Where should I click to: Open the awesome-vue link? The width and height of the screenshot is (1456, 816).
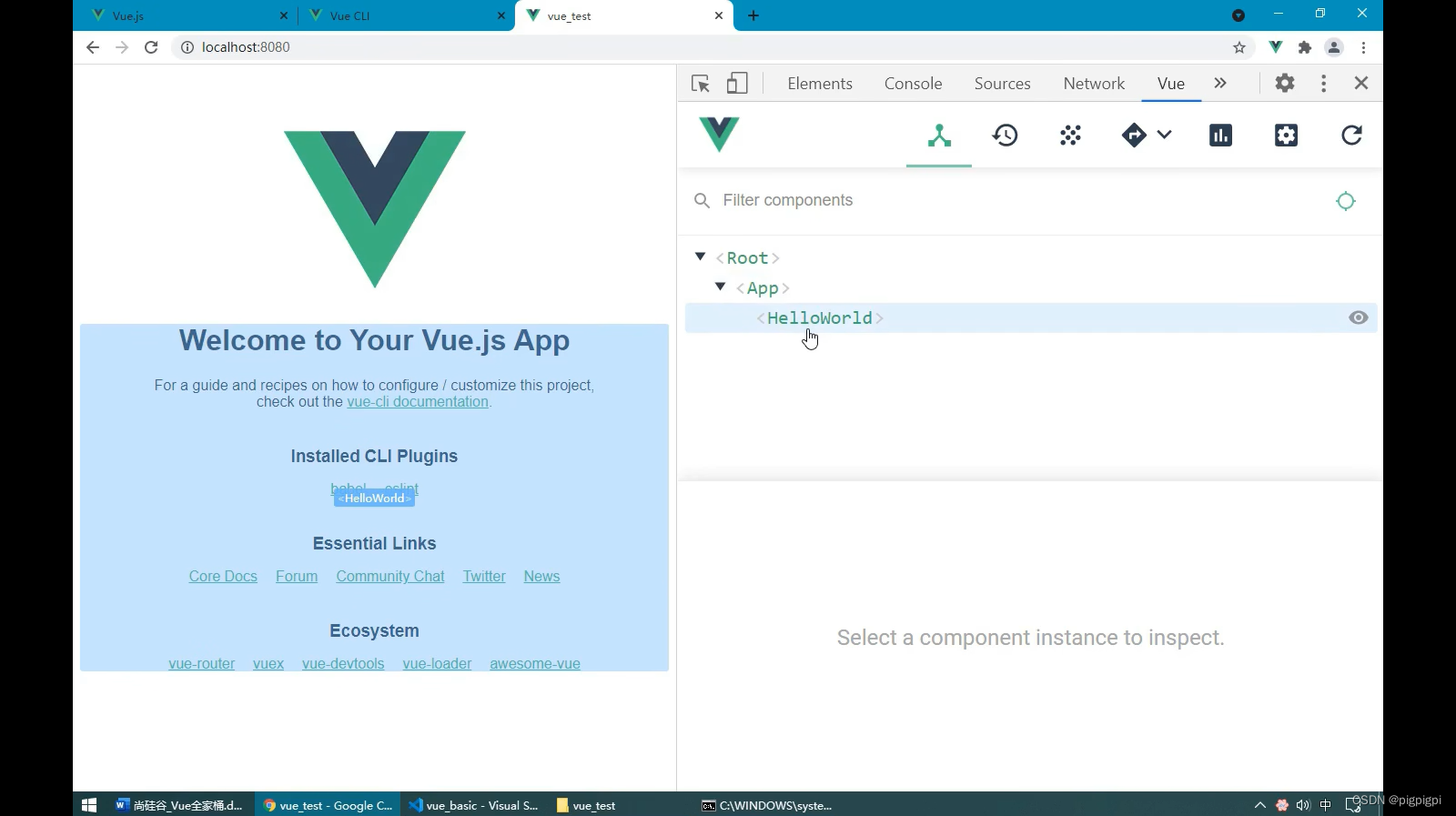point(535,664)
